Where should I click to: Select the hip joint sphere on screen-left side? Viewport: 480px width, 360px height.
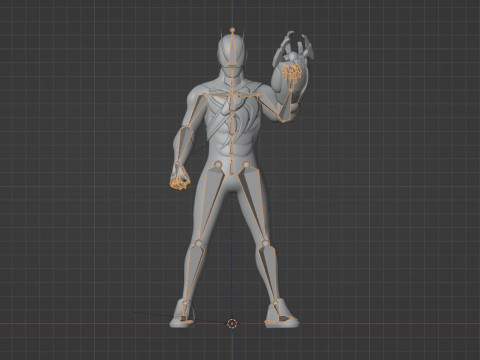(218, 164)
